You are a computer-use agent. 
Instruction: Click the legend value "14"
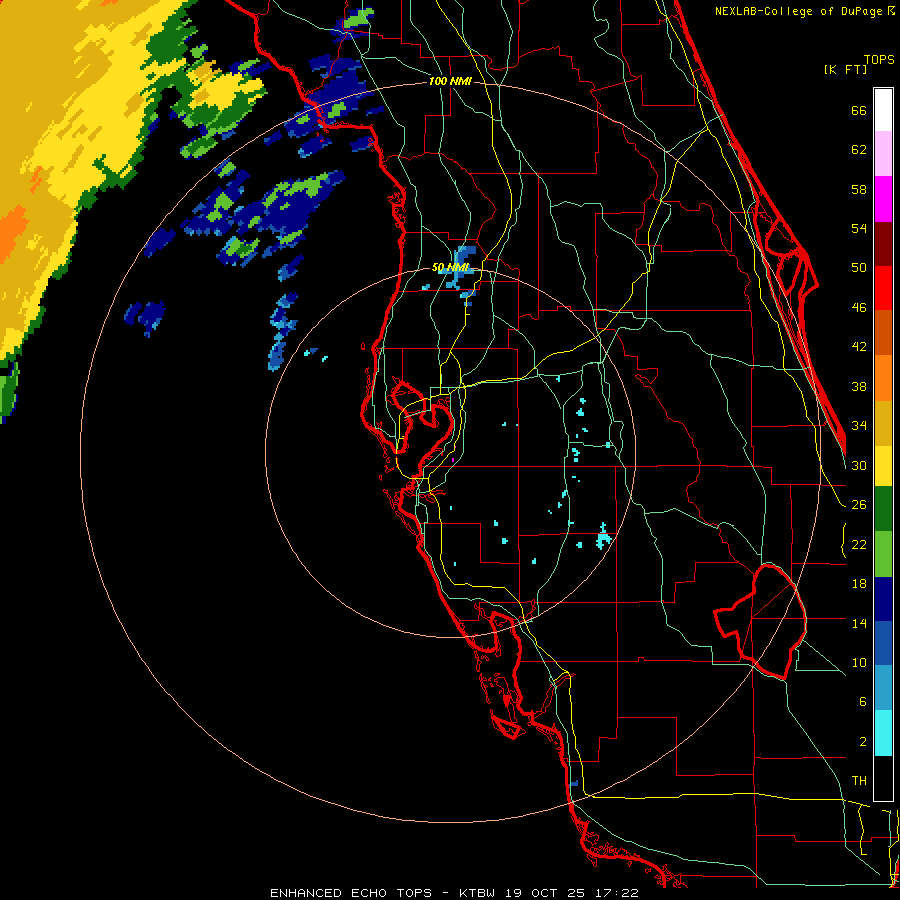(x=859, y=623)
